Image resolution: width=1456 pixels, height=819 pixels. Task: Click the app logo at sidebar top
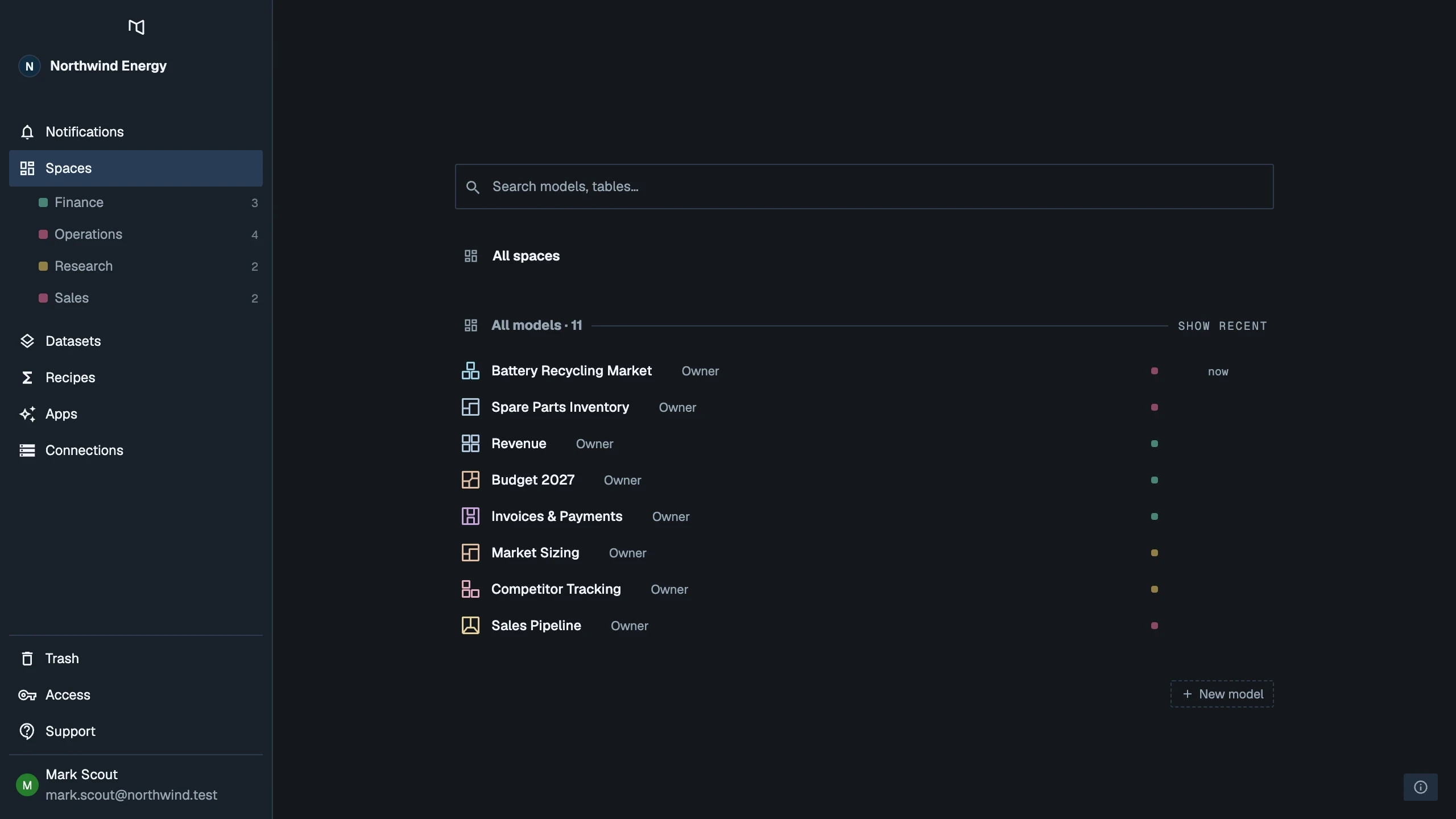click(136, 27)
